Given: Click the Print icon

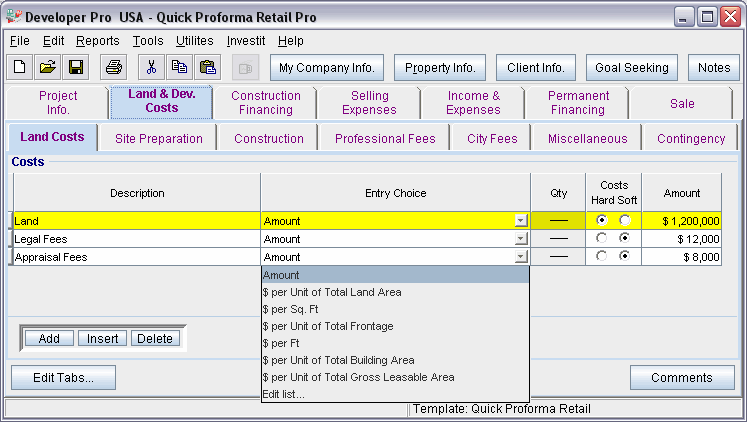Looking at the screenshot, I should pyautogui.click(x=113, y=67).
